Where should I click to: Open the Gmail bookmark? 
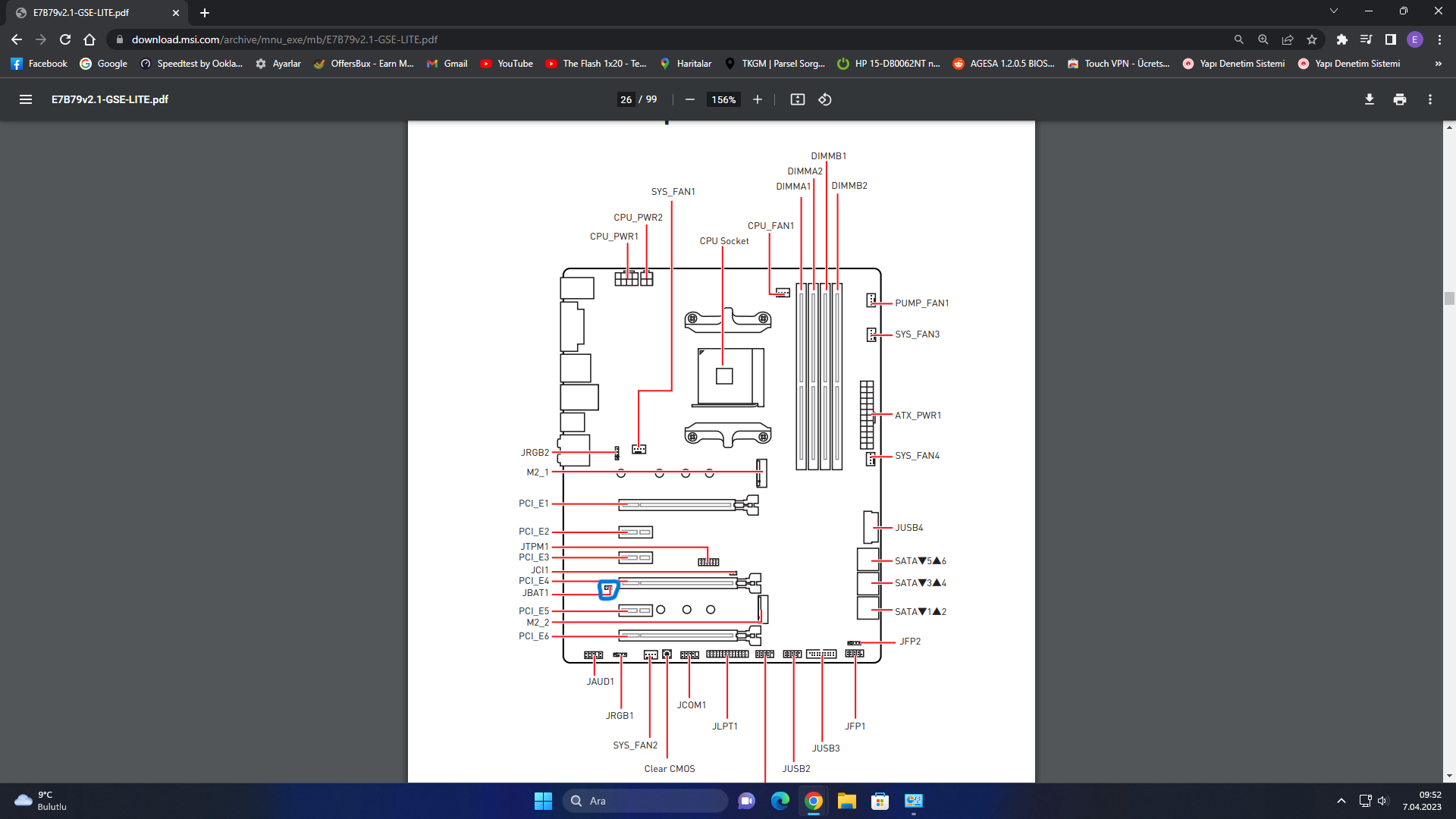pos(447,64)
